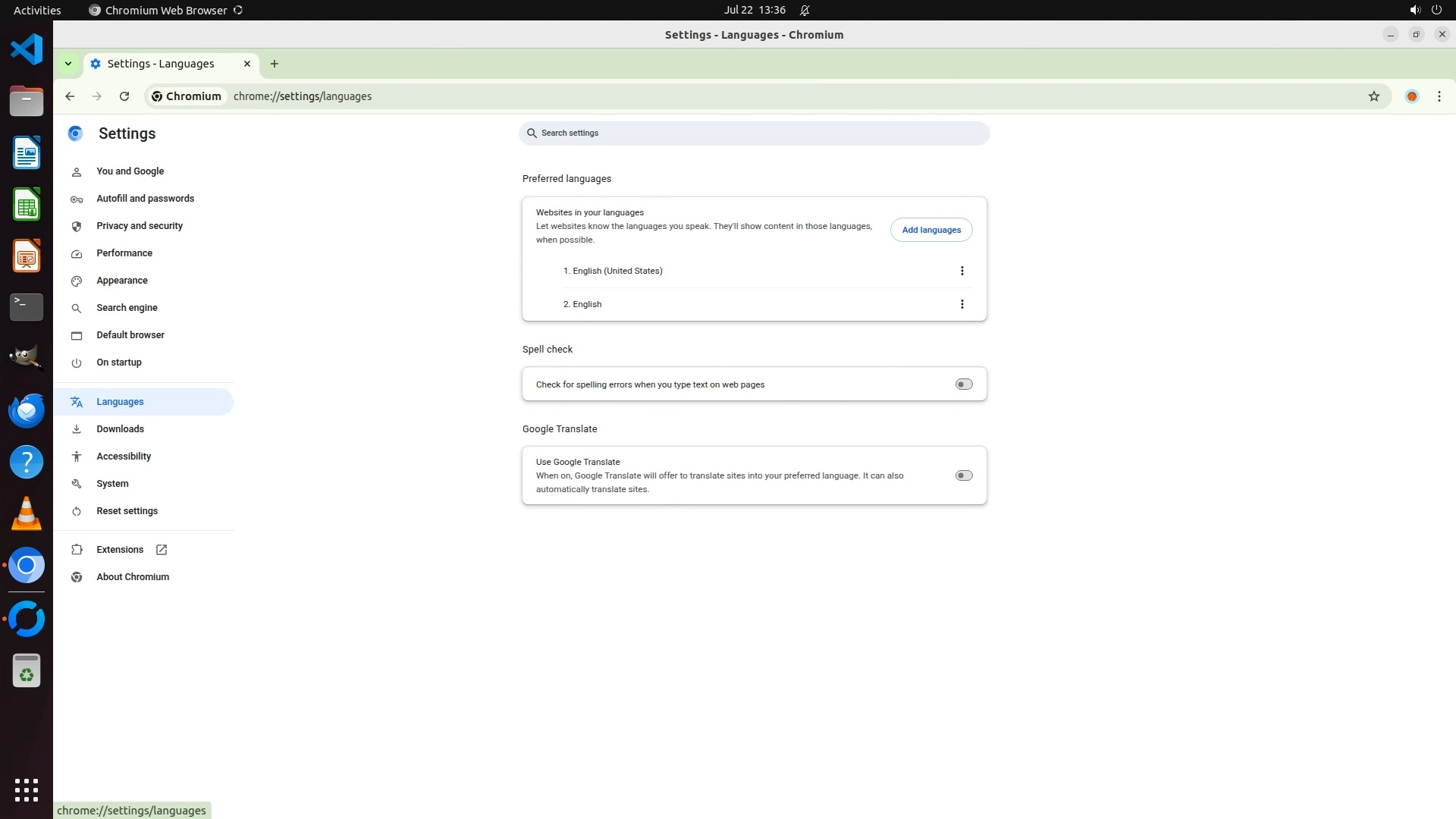The image size is (1456, 819).
Task: Open Privacy and security settings section
Action: [x=139, y=226]
